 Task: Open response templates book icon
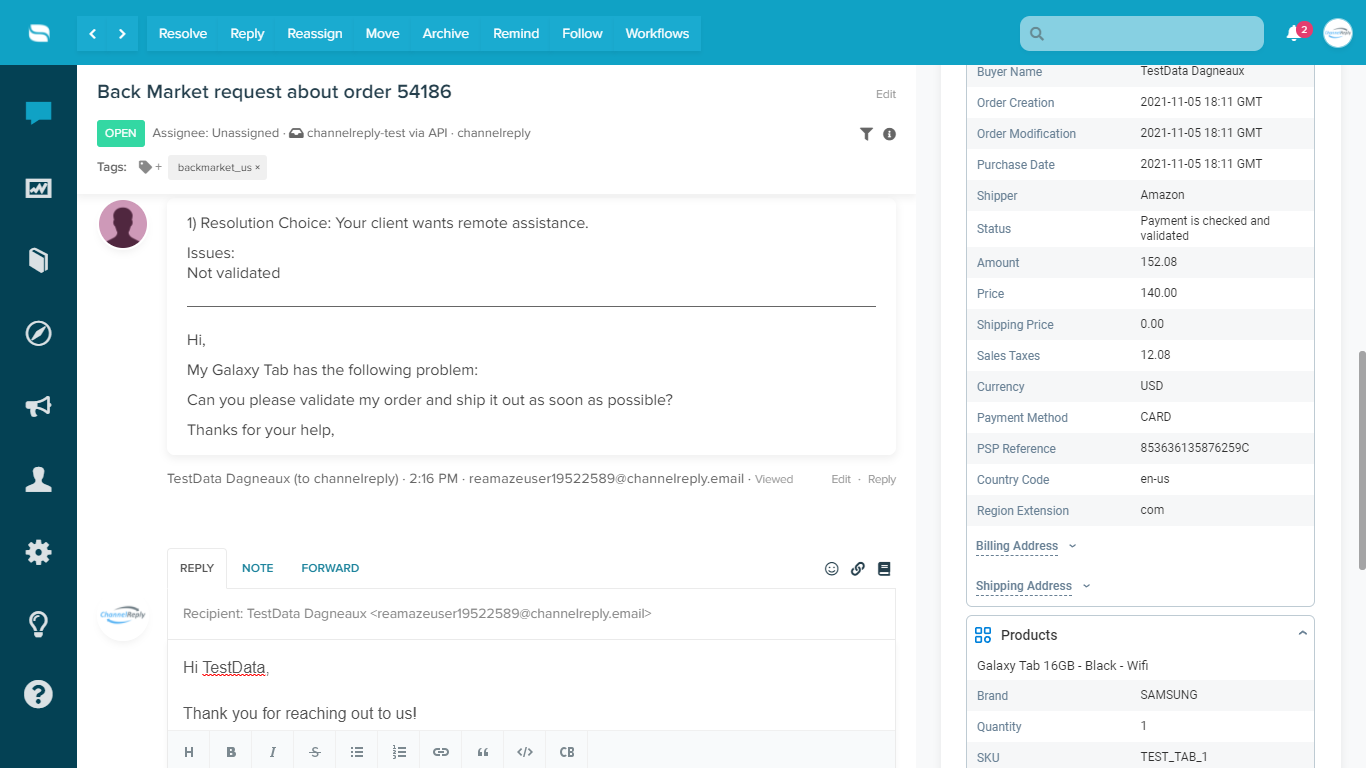click(883, 568)
